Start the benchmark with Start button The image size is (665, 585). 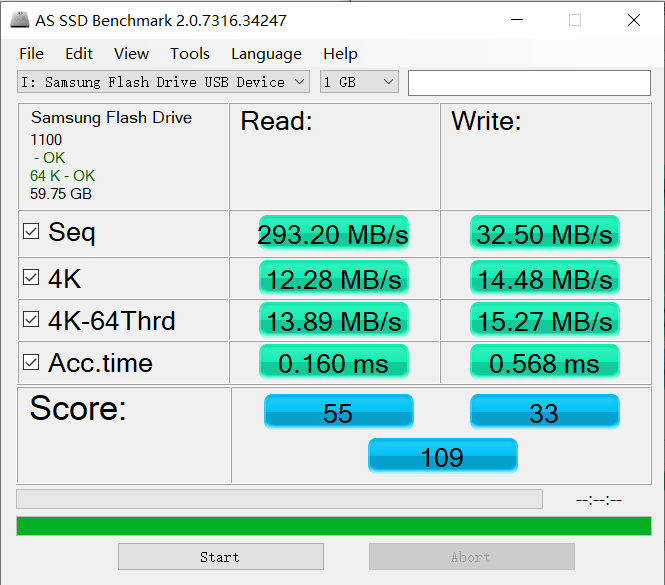tap(221, 557)
